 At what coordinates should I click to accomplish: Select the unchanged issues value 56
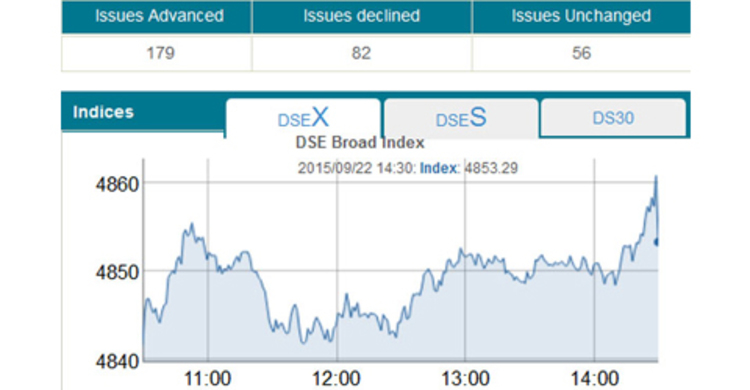click(581, 53)
